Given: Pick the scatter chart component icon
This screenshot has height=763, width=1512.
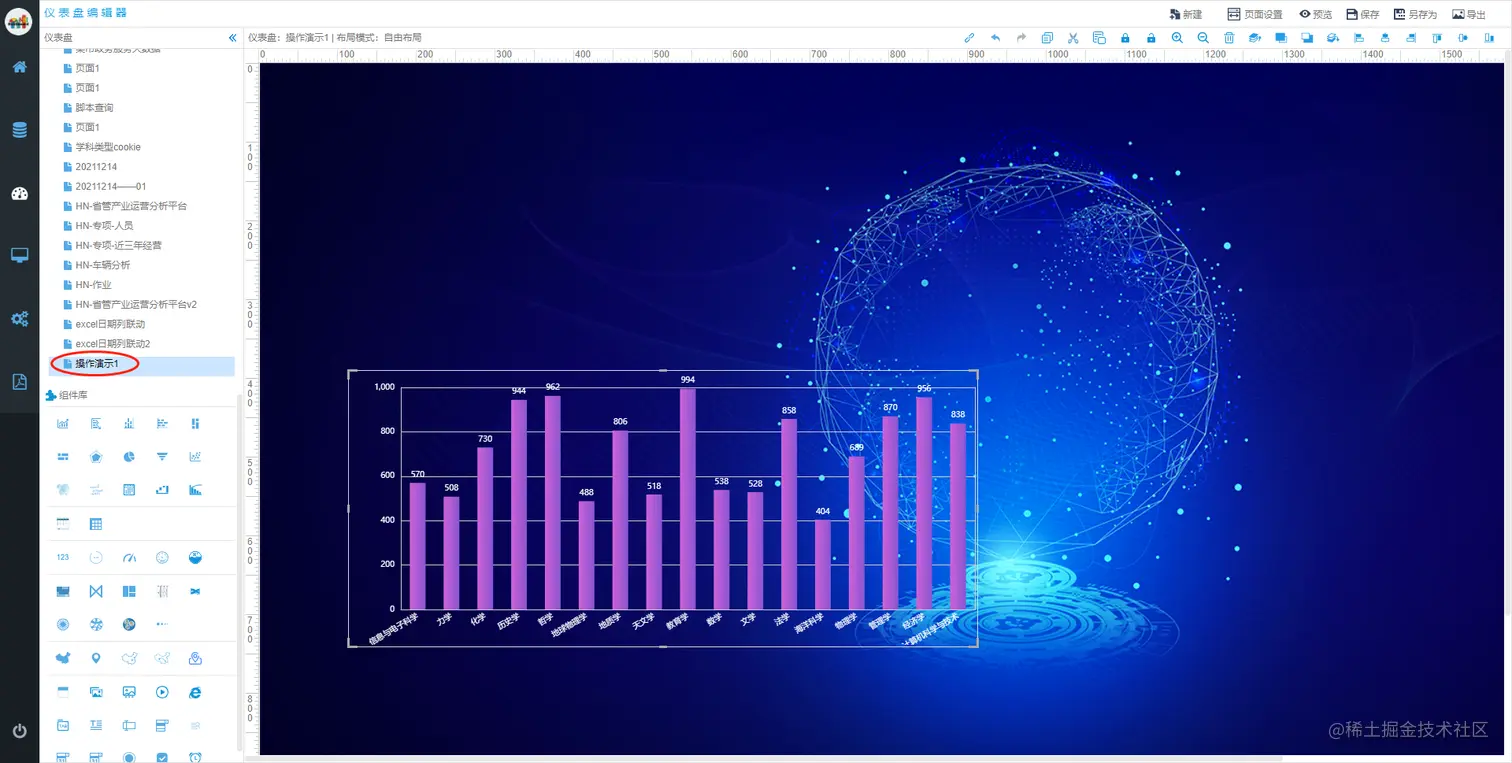Looking at the screenshot, I should [195, 457].
